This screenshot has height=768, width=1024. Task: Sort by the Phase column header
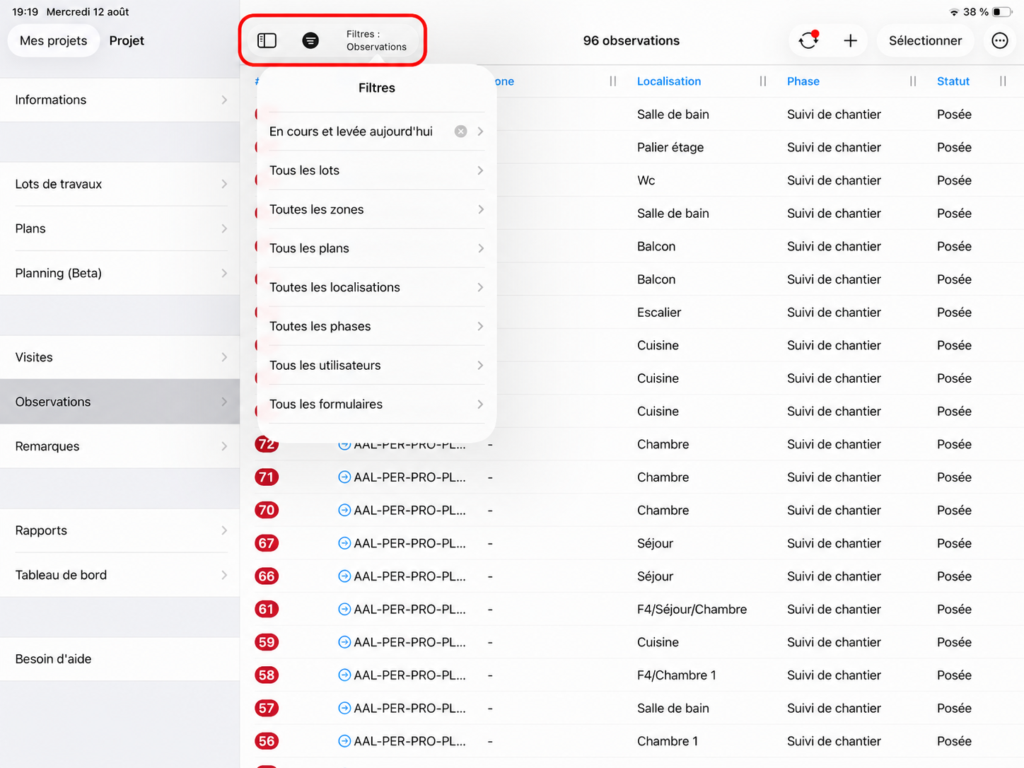(x=803, y=81)
